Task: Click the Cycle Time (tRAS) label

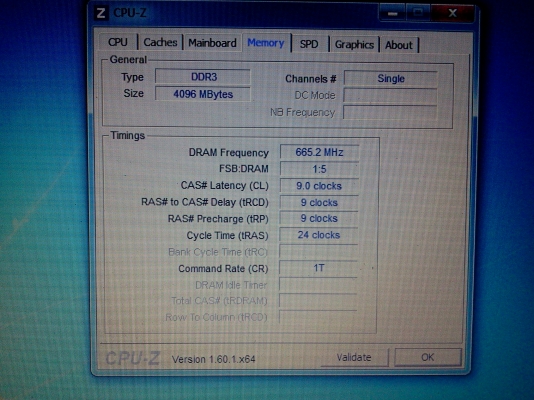Action: click(227, 235)
